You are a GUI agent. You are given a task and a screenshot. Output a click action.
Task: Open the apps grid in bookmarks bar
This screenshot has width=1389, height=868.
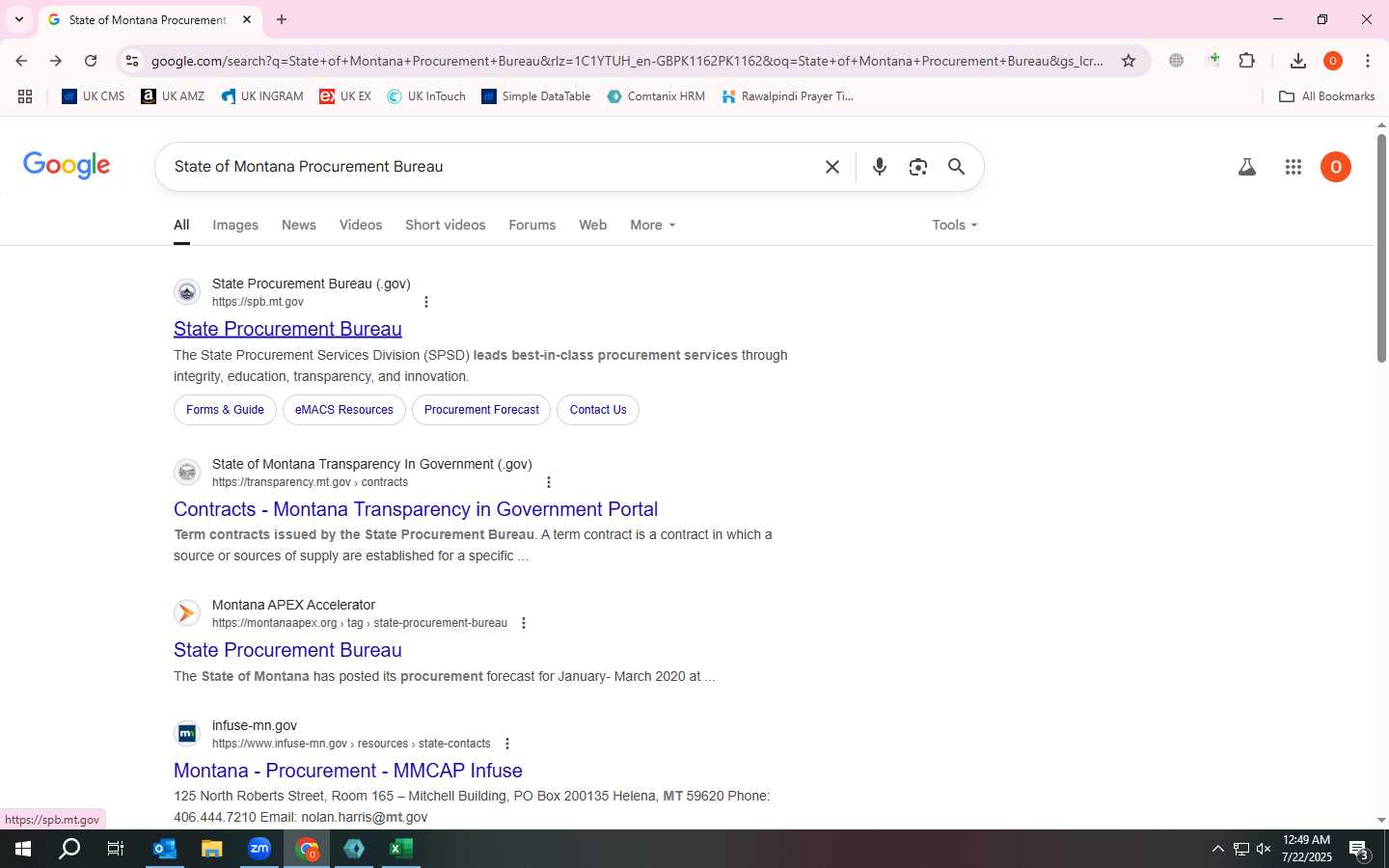(x=25, y=96)
